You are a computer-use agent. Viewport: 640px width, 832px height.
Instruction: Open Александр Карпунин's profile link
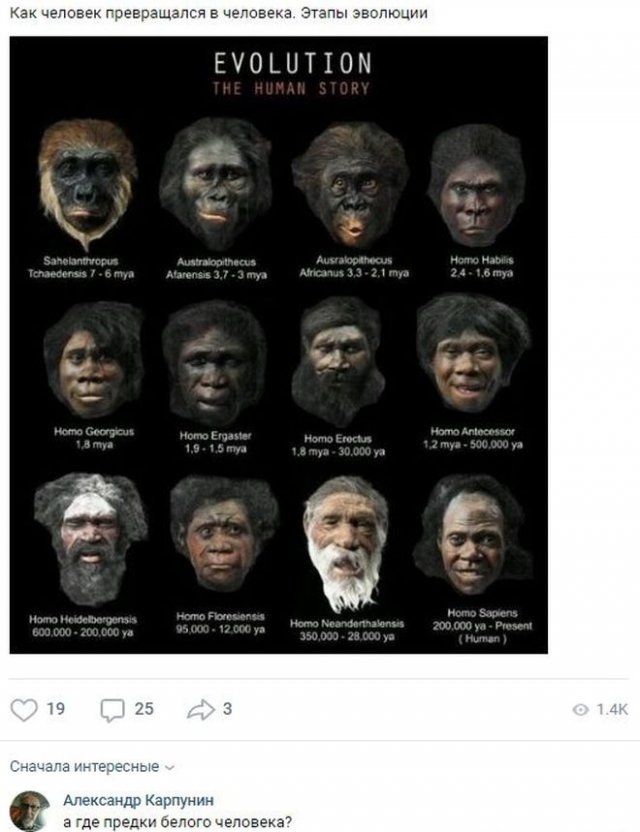tap(139, 800)
